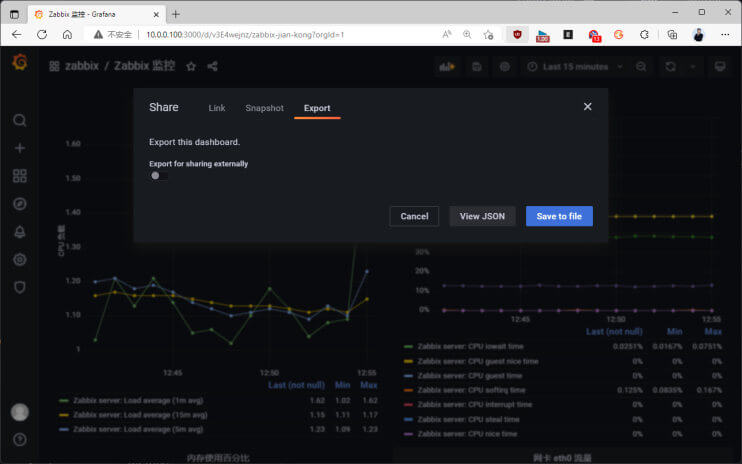Click the Load average (1m avg) legend
The image size is (742, 464).
[x=138, y=401]
